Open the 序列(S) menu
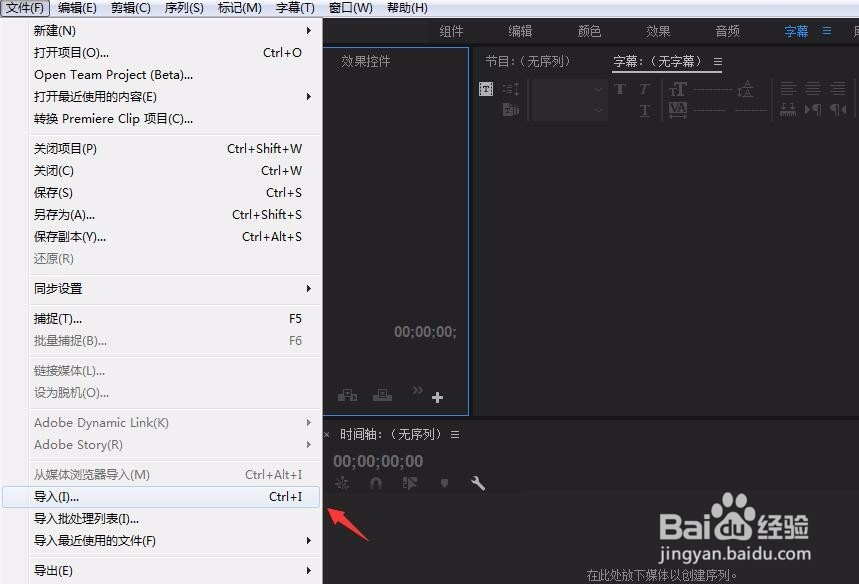Image resolution: width=859 pixels, height=584 pixels. [x=184, y=8]
